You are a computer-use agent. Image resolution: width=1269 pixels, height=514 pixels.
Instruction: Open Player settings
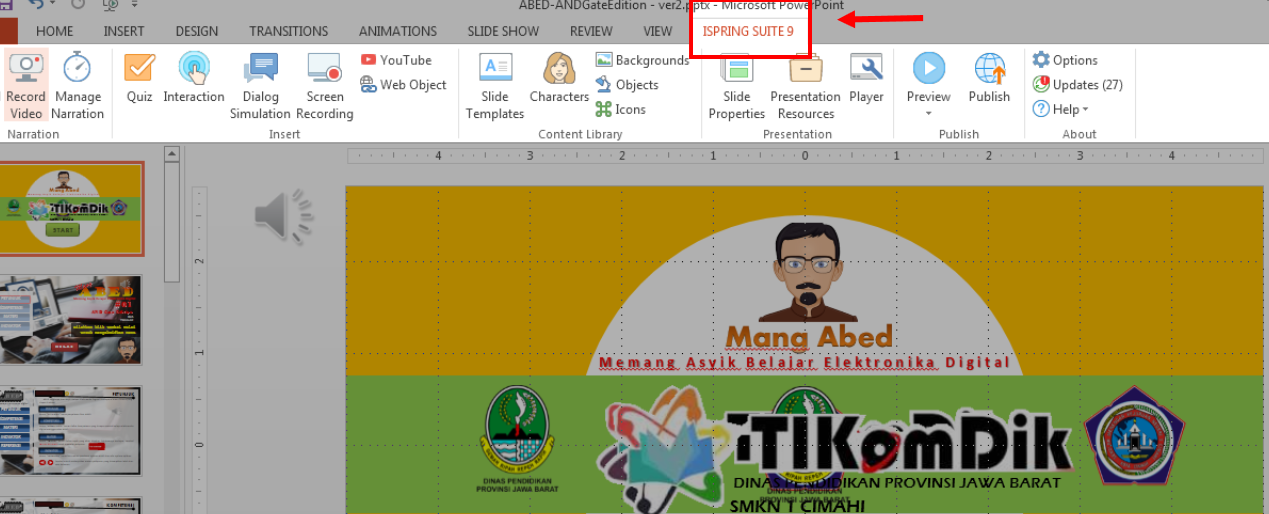[x=866, y=78]
